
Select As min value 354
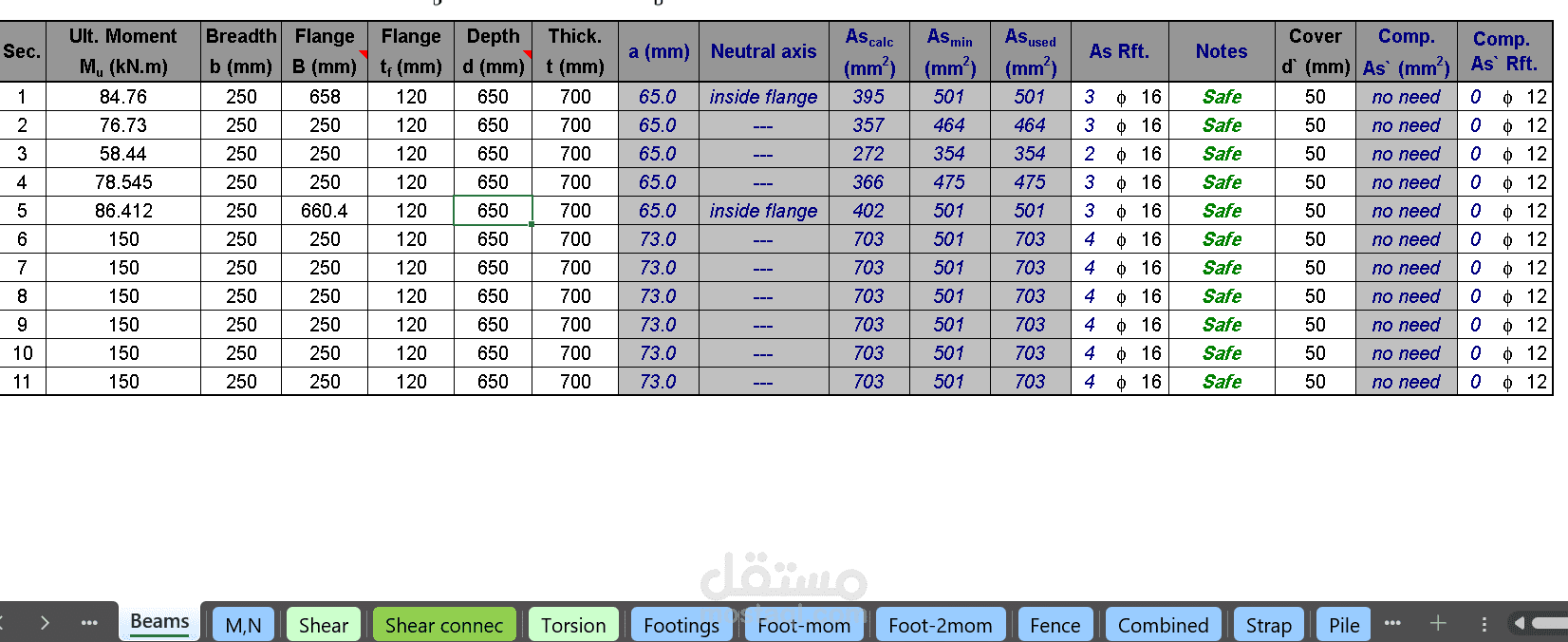(949, 154)
